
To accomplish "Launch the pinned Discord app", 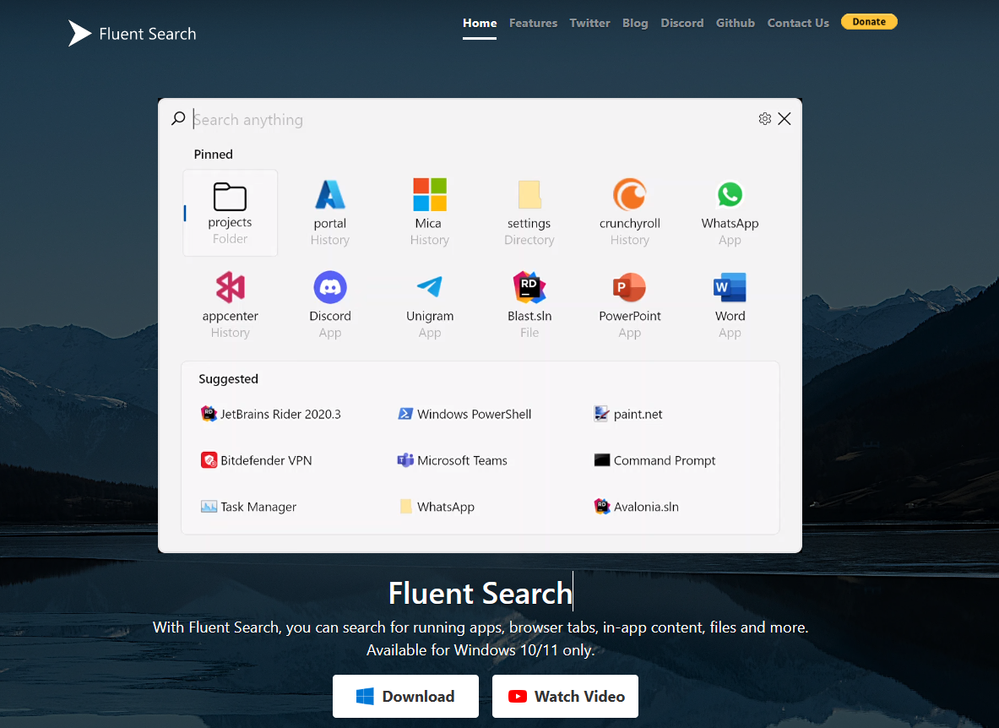I will tap(330, 305).
